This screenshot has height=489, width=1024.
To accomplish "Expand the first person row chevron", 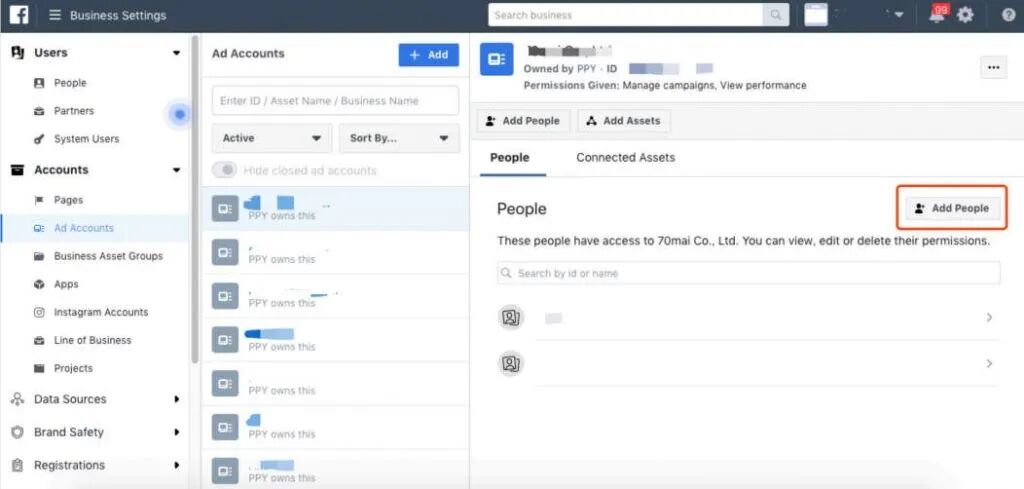I will click(989, 318).
